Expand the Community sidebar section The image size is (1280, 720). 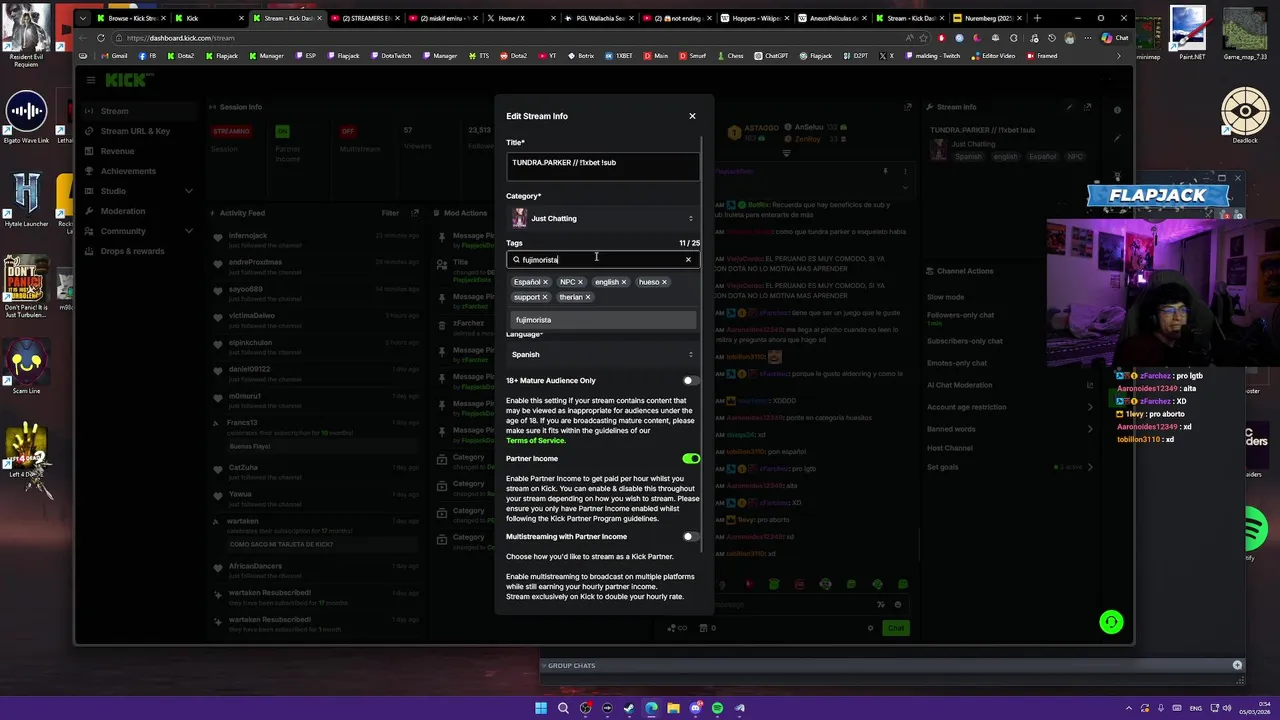[x=139, y=231]
